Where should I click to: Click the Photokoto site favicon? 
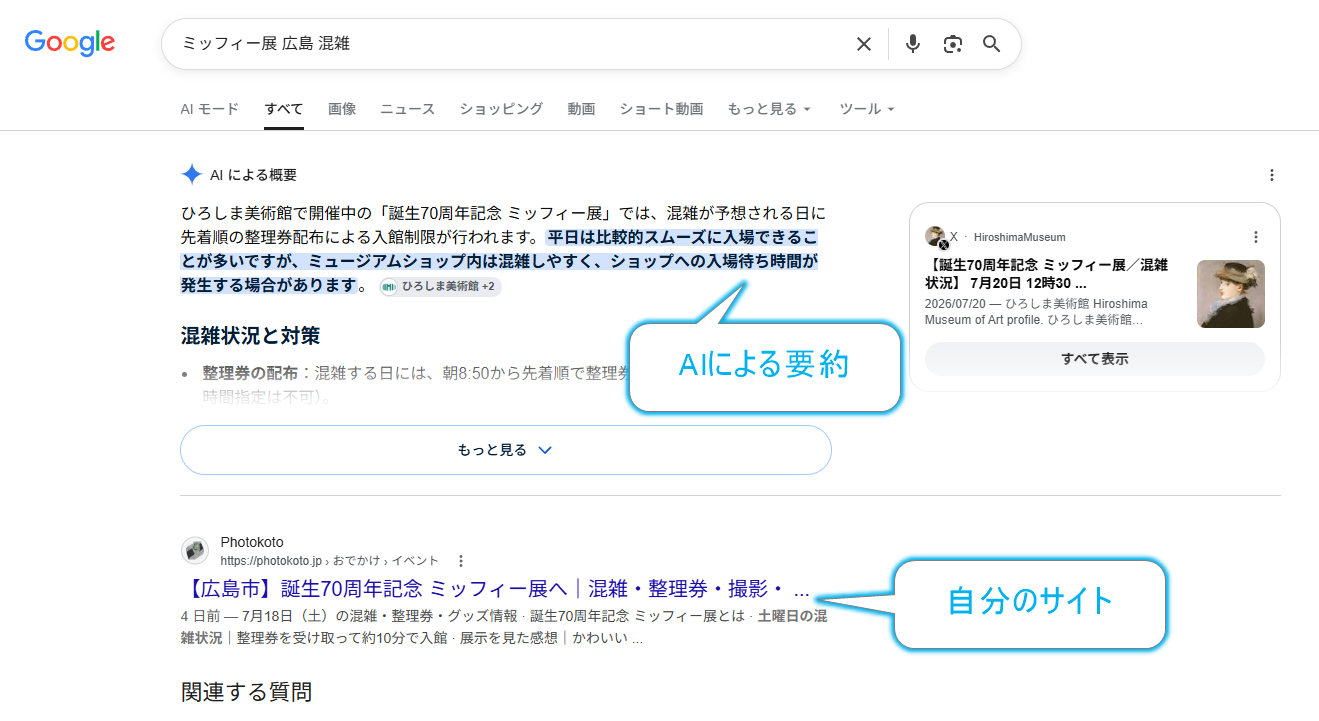pos(195,551)
